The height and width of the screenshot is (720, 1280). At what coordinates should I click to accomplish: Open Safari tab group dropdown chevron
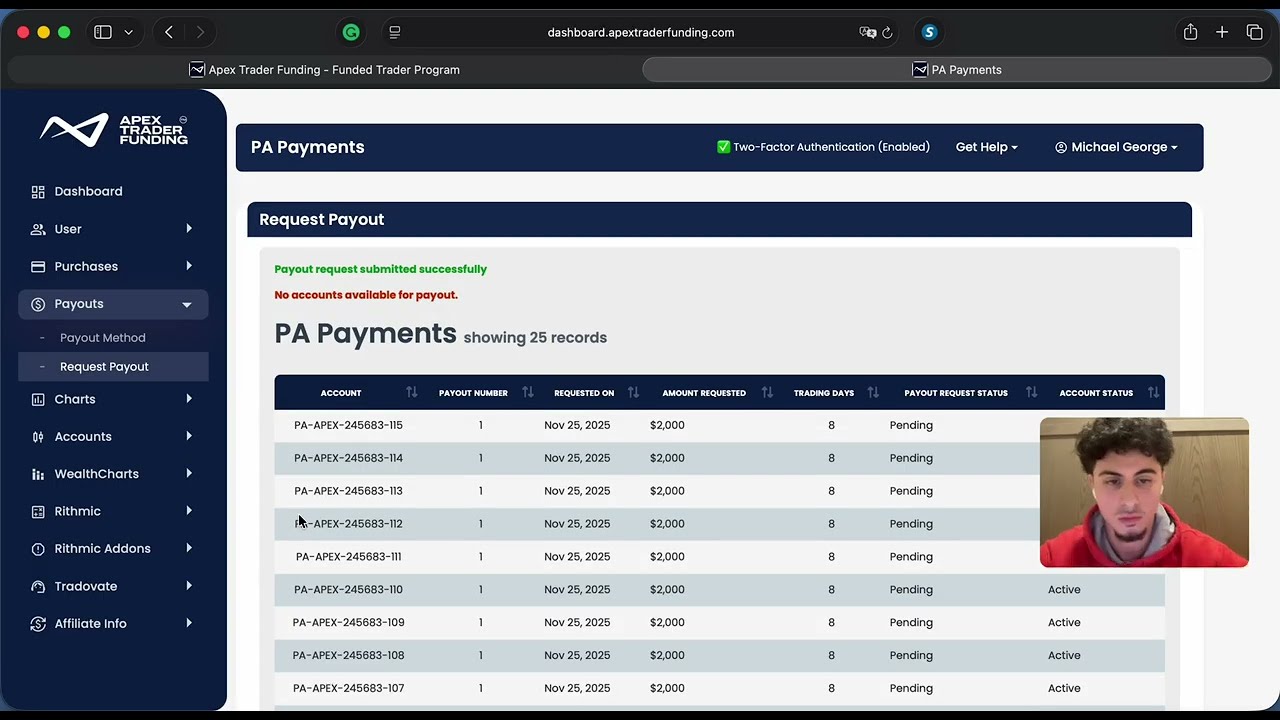[x=128, y=32]
